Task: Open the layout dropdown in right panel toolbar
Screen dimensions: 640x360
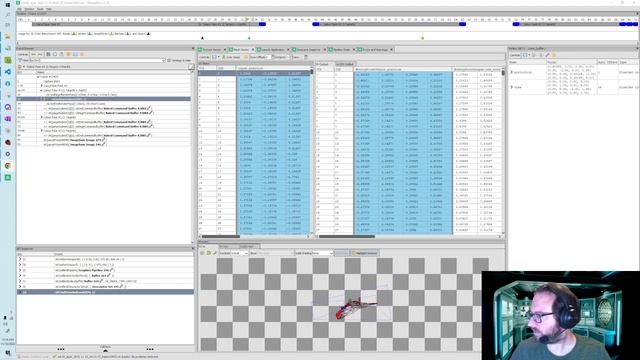Action: click(x=526, y=55)
